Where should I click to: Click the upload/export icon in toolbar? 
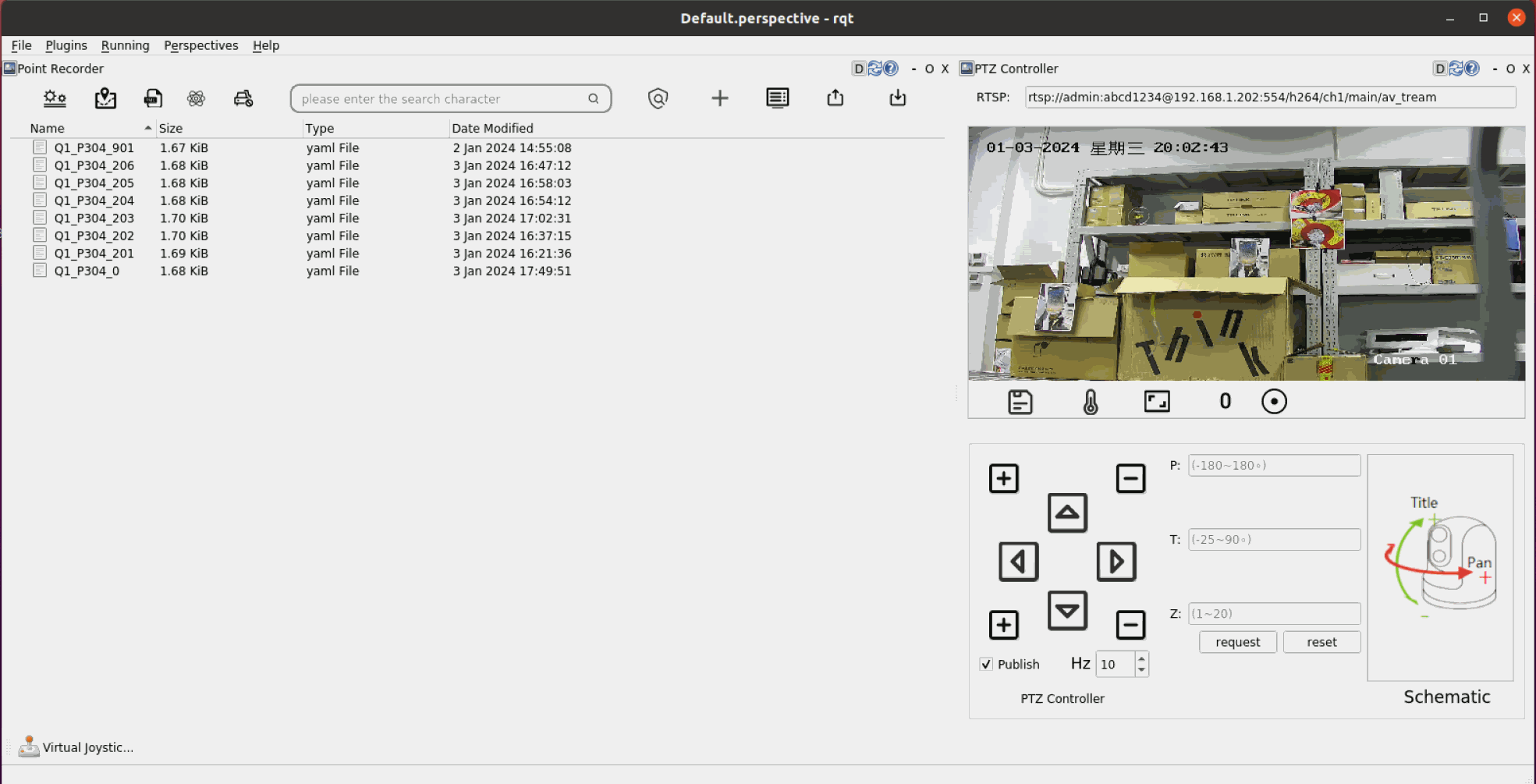[x=835, y=98]
